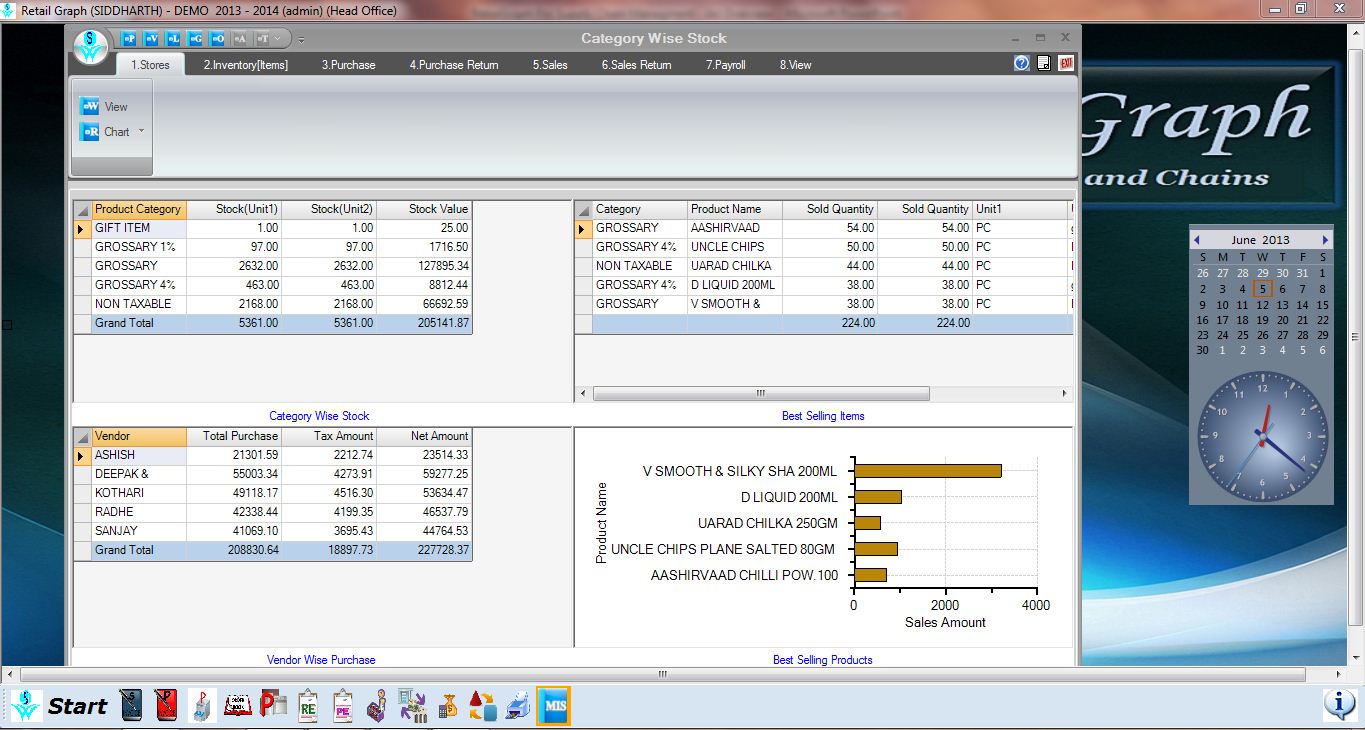The width and height of the screenshot is (1365, 730).
Task: Click the report document icon beside Help
Action: coord(1042,62)
